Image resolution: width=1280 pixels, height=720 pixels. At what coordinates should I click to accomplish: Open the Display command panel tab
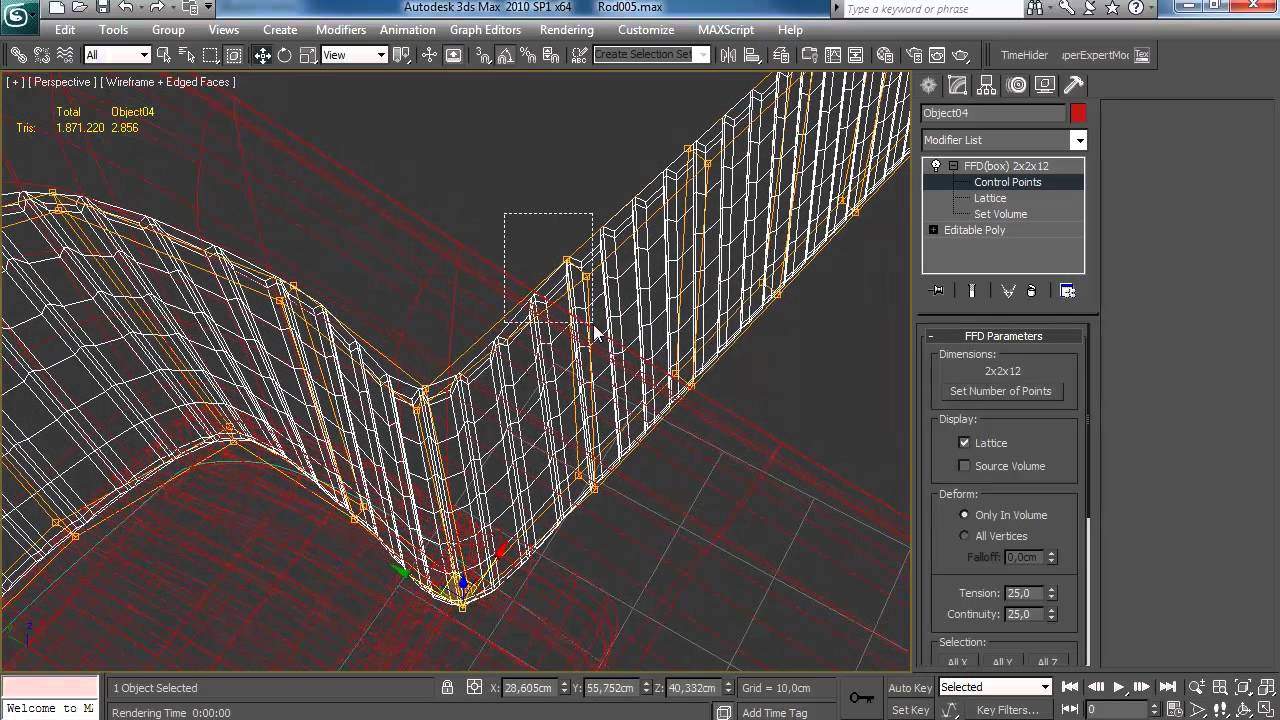tap(1045, 85)
